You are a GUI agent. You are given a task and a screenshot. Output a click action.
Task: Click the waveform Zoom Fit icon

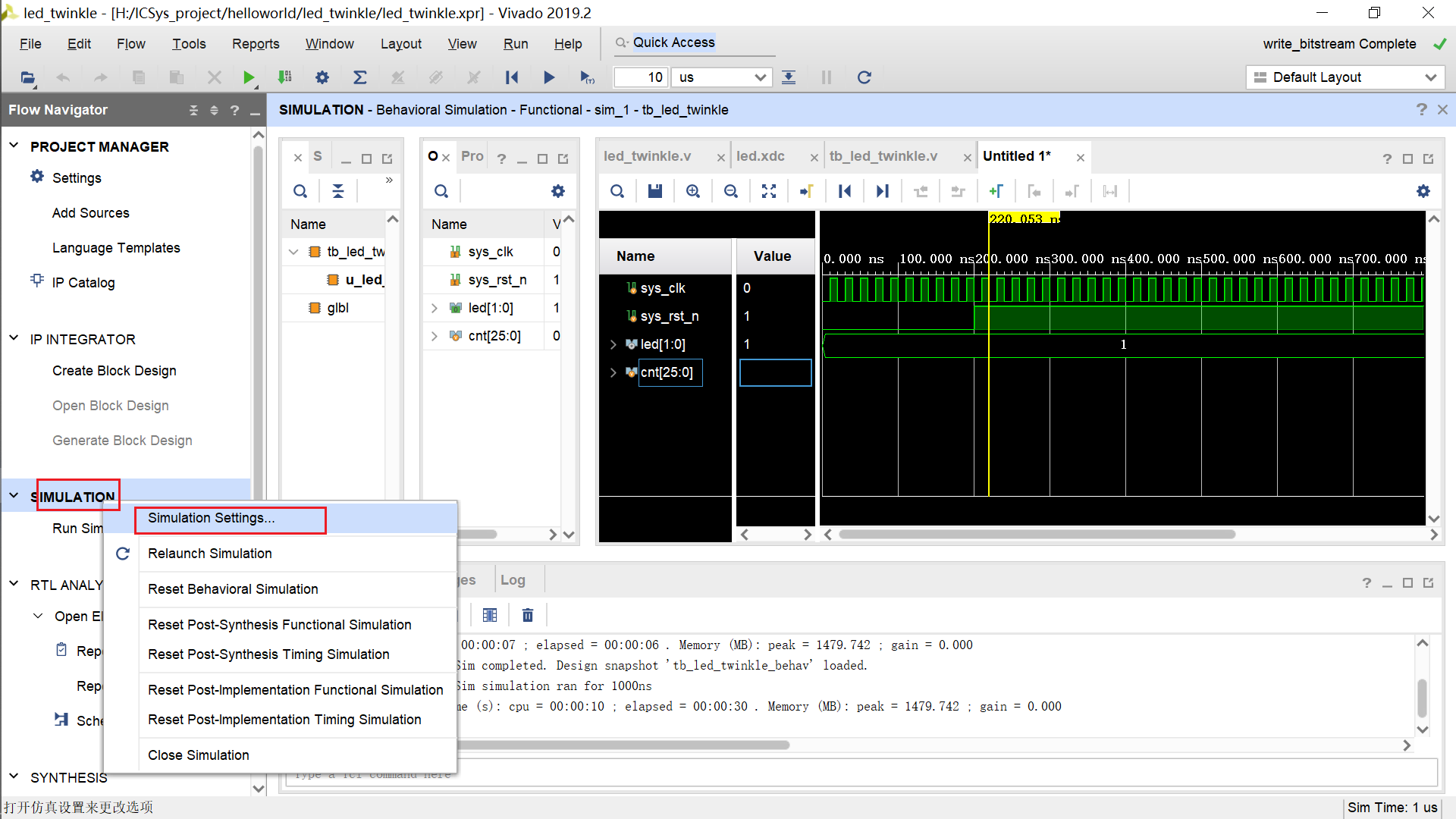[x=768, y=191]
